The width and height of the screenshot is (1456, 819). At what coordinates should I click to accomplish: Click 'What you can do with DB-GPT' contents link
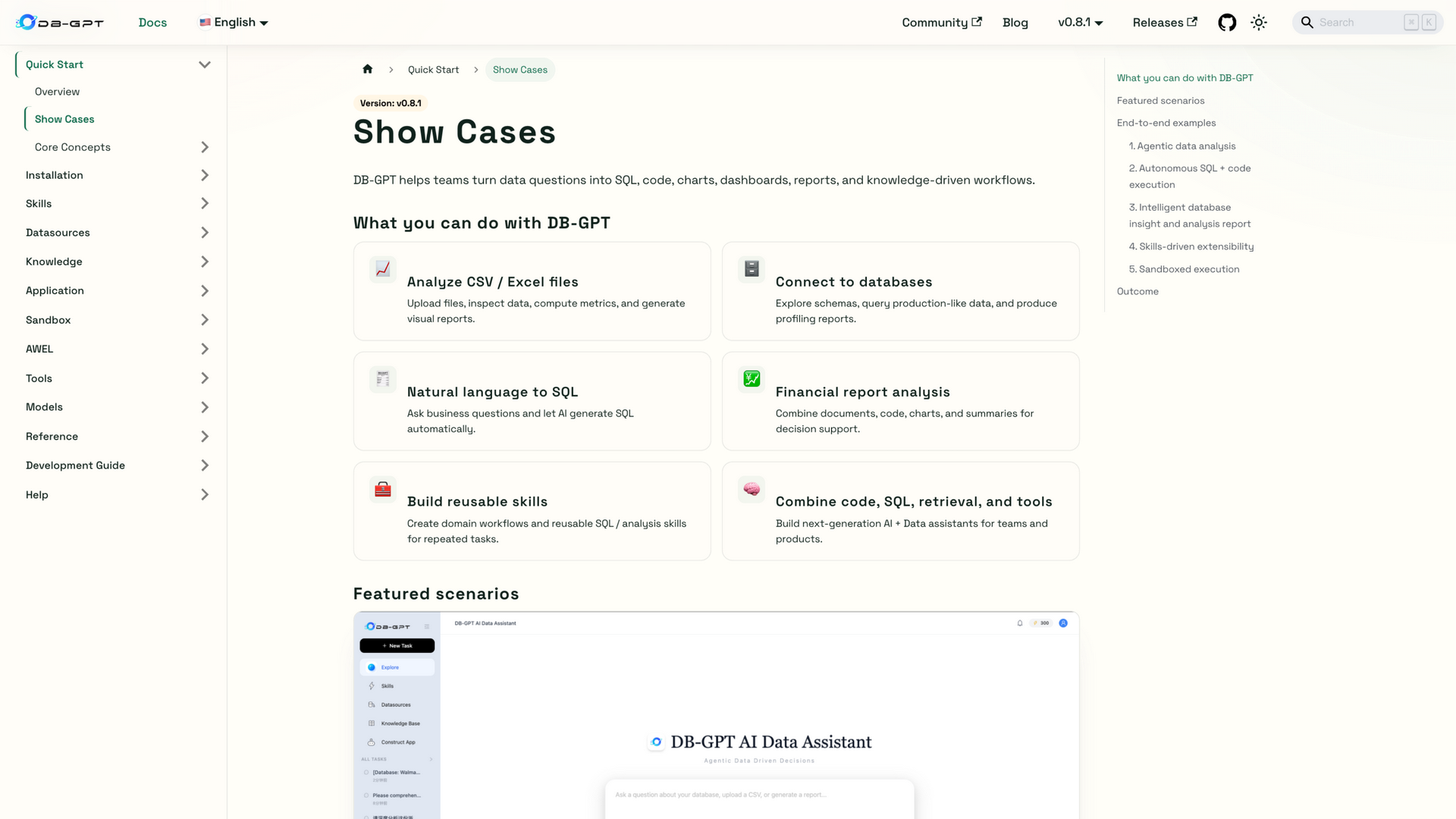[x=1185, y=78]
